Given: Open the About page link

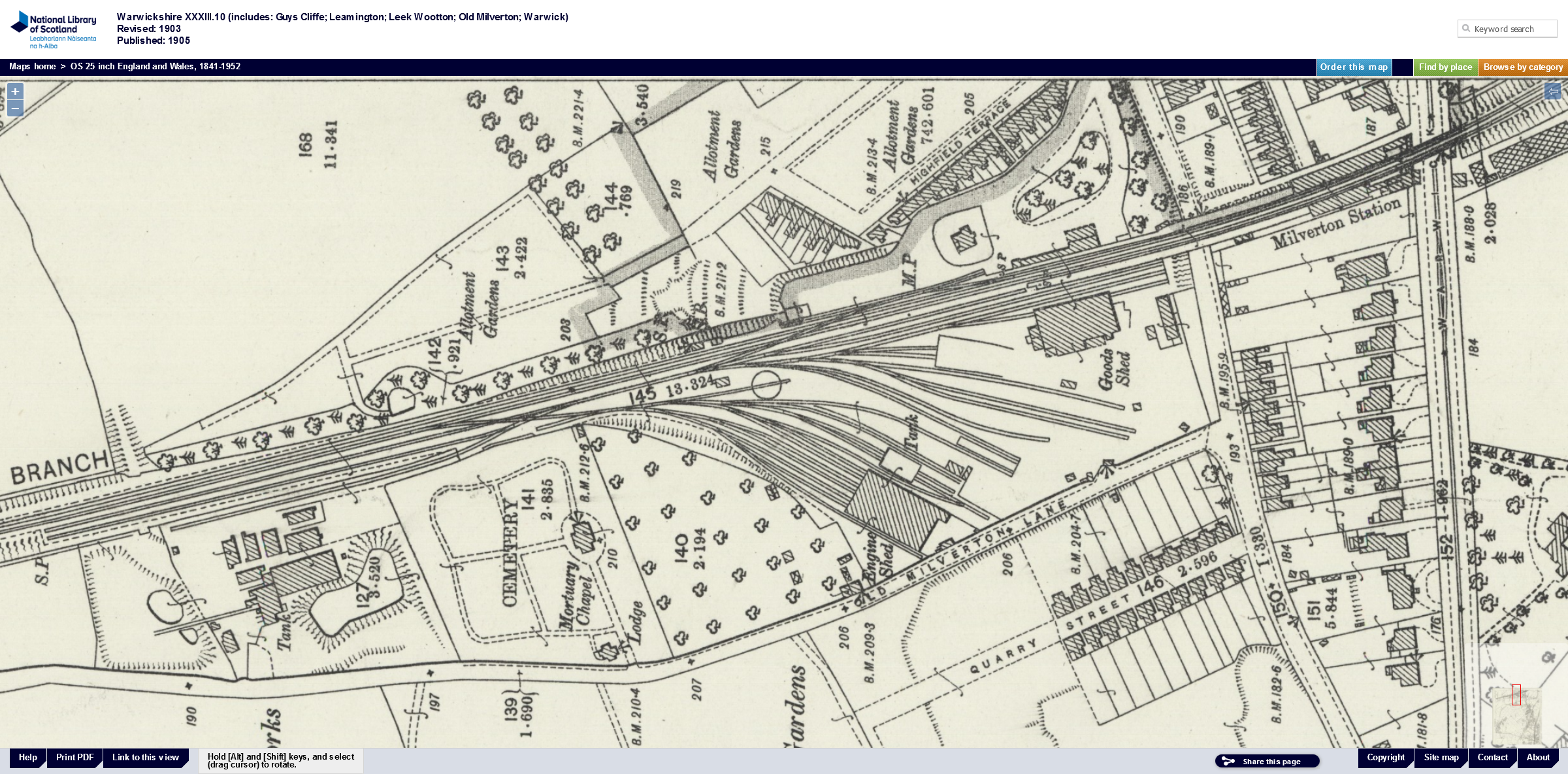Looking at the screenshot, I should [x=1538, y=758].
